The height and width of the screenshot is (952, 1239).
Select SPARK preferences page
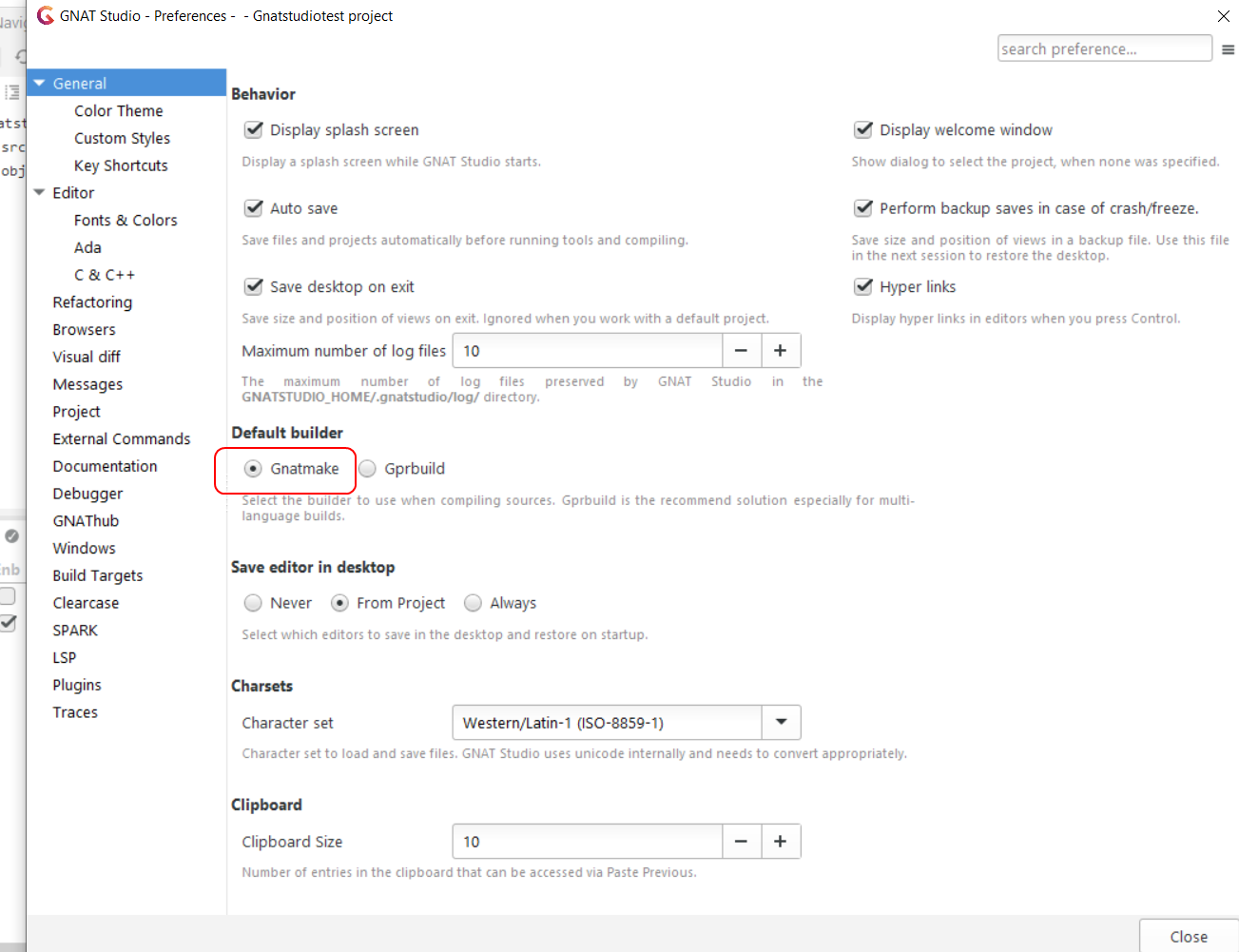(75, 631)
